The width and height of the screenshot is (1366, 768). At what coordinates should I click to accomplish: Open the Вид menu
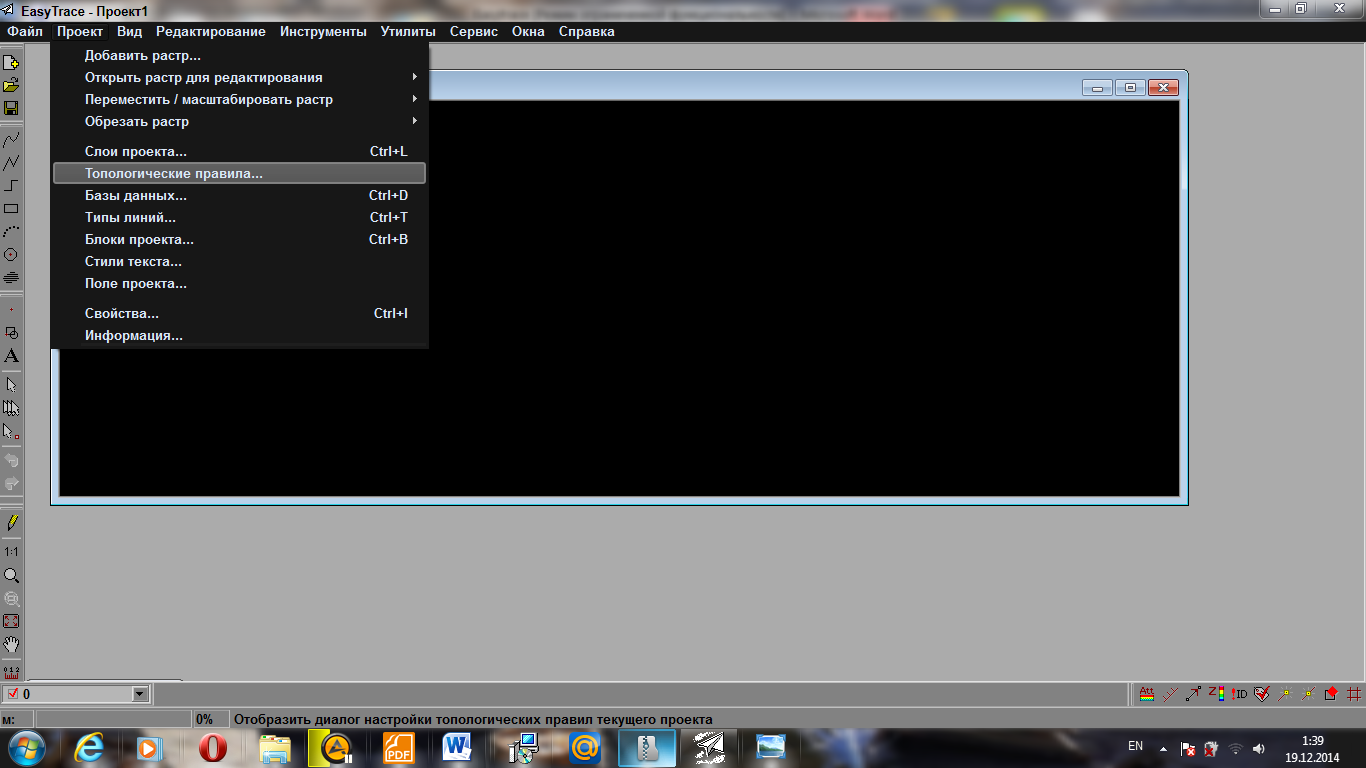pos(130,31)
